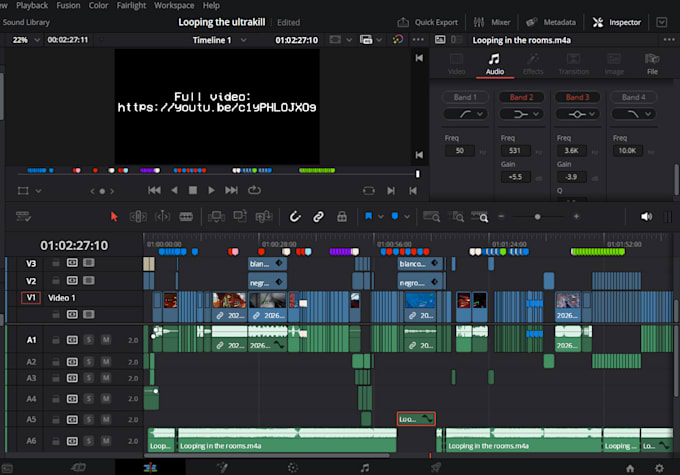Open the Fusion menu
This screenshot has width=680, height=475.
[x=68, y=5]
